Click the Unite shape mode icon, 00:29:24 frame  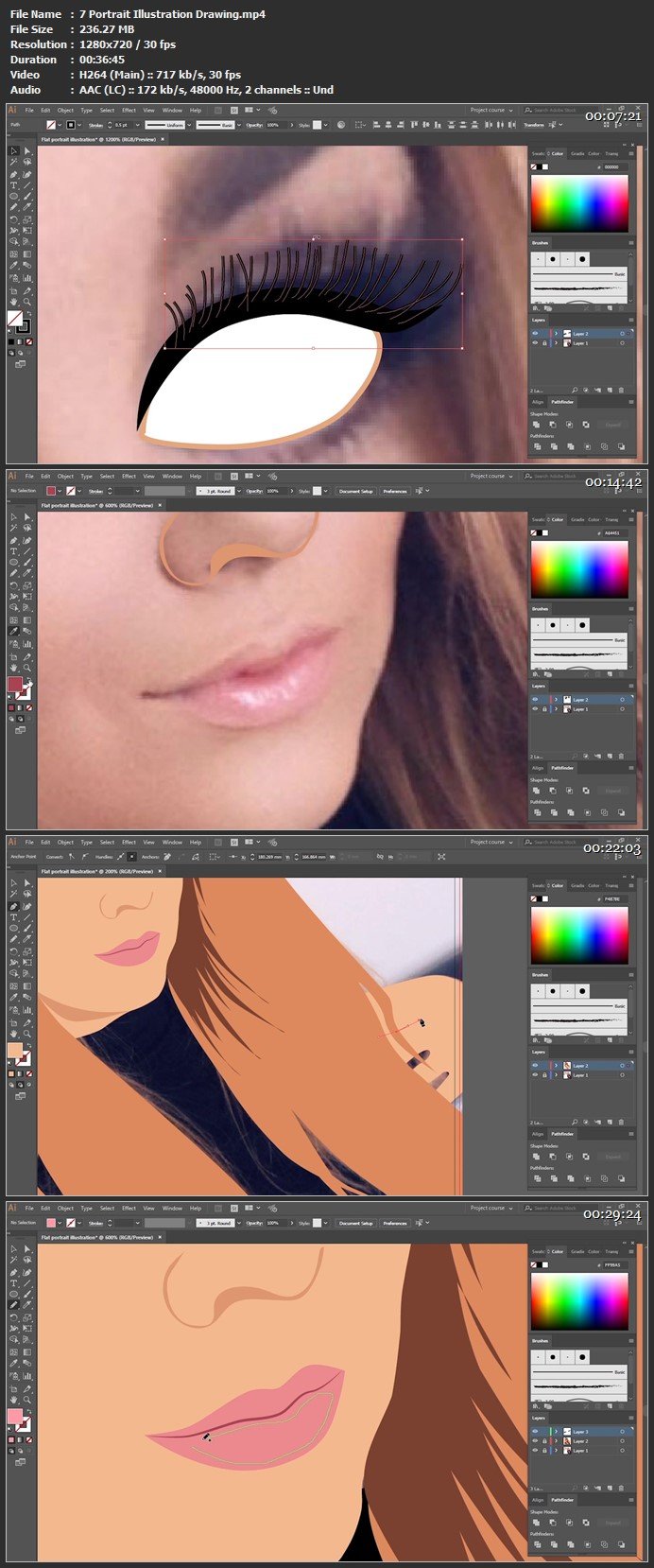(537, 1523)
